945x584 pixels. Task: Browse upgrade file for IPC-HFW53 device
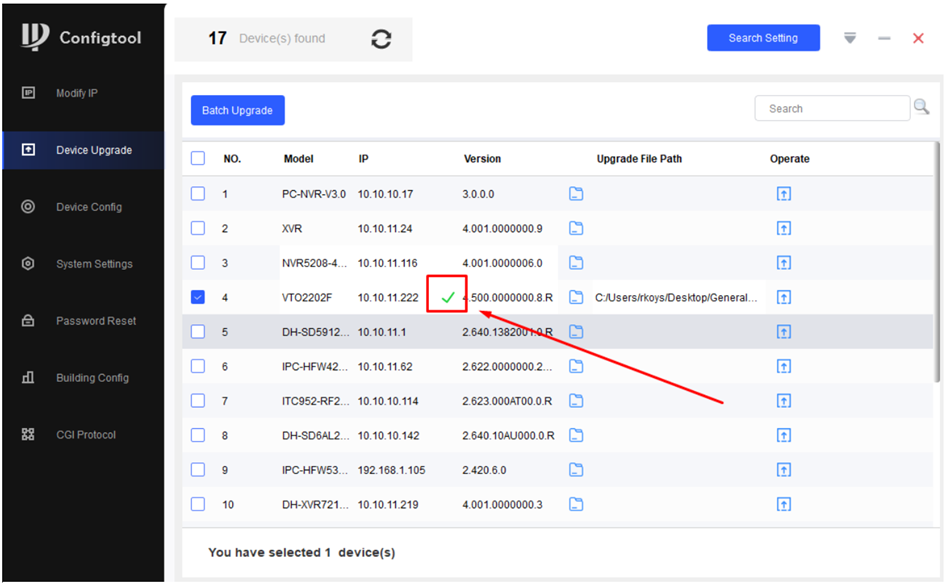pyautogui.click(x=576, y=469)
